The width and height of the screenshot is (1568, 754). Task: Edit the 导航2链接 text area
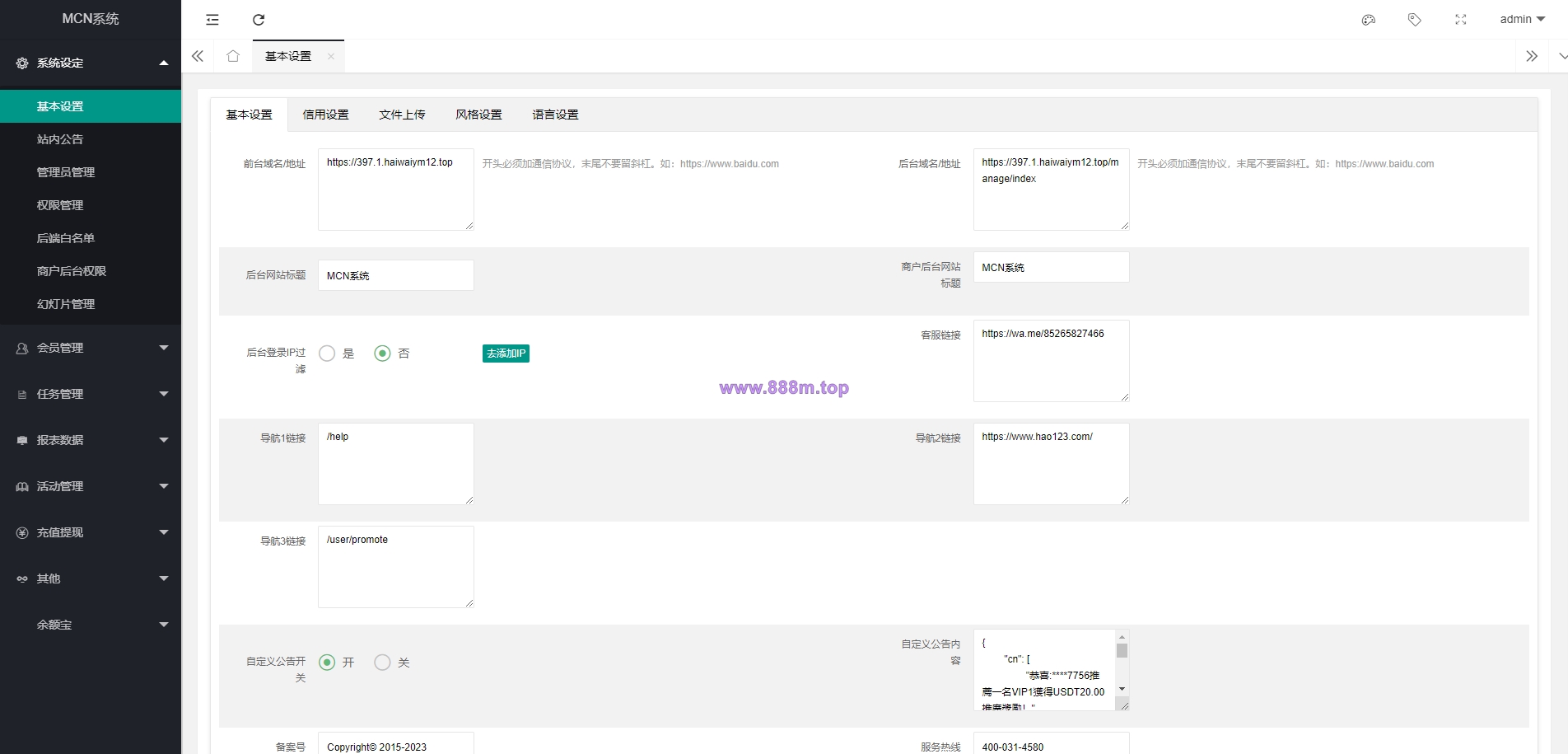[1052, 464]
